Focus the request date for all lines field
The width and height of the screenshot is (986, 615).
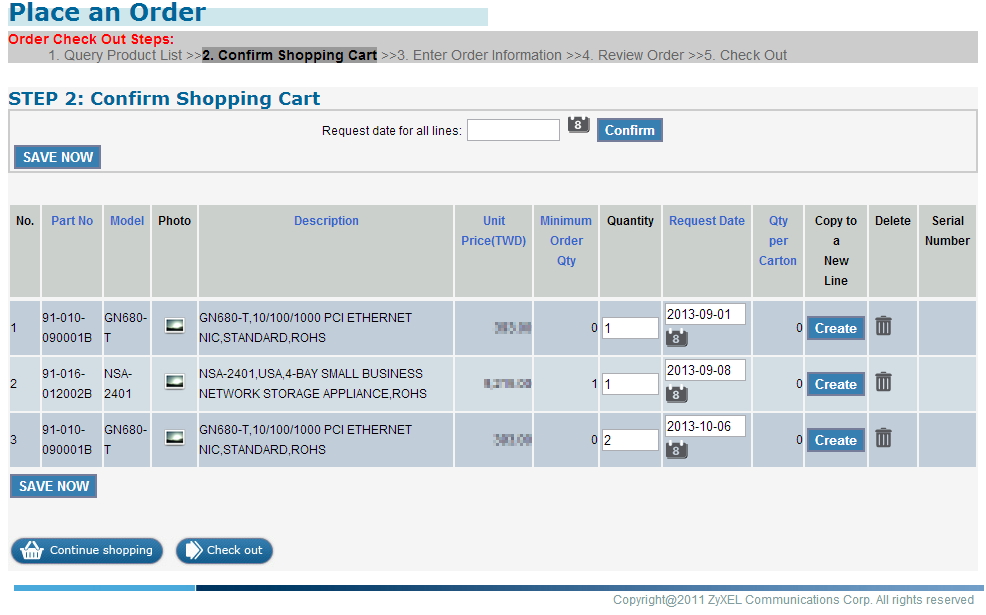coord(513,130)
